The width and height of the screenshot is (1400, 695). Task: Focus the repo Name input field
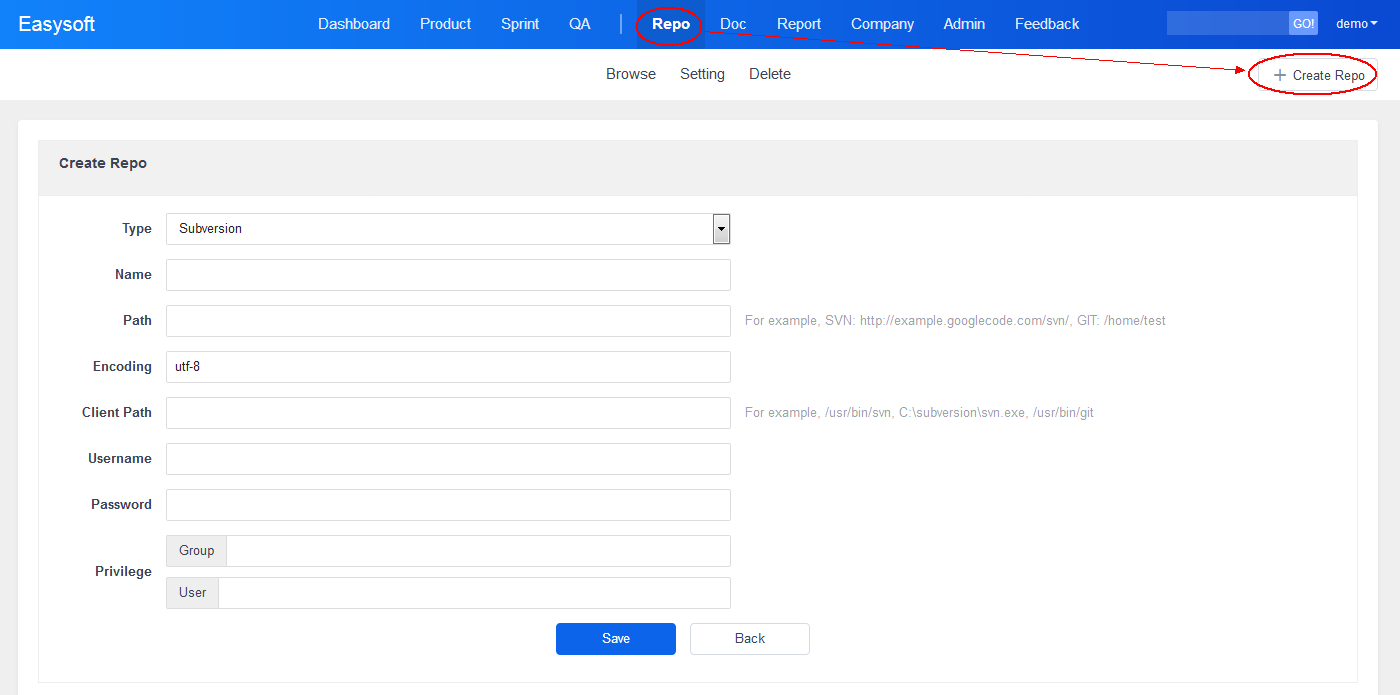click(448, 275)
